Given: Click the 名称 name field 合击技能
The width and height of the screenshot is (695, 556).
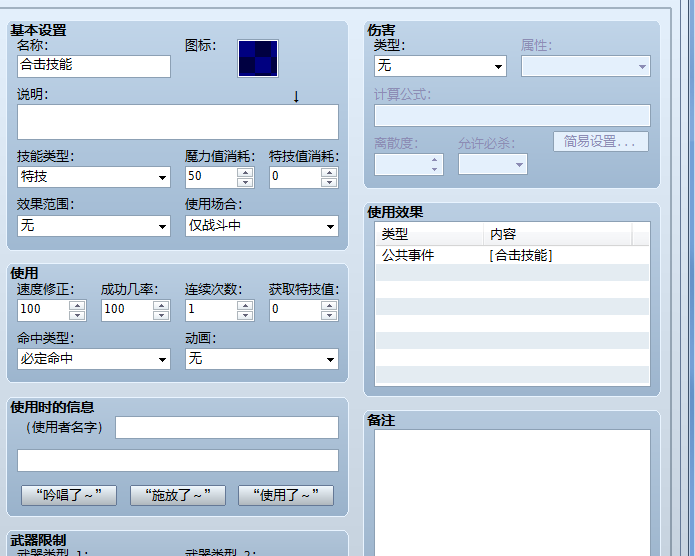Looking at the screenshot, I should (x=94, y=66).
